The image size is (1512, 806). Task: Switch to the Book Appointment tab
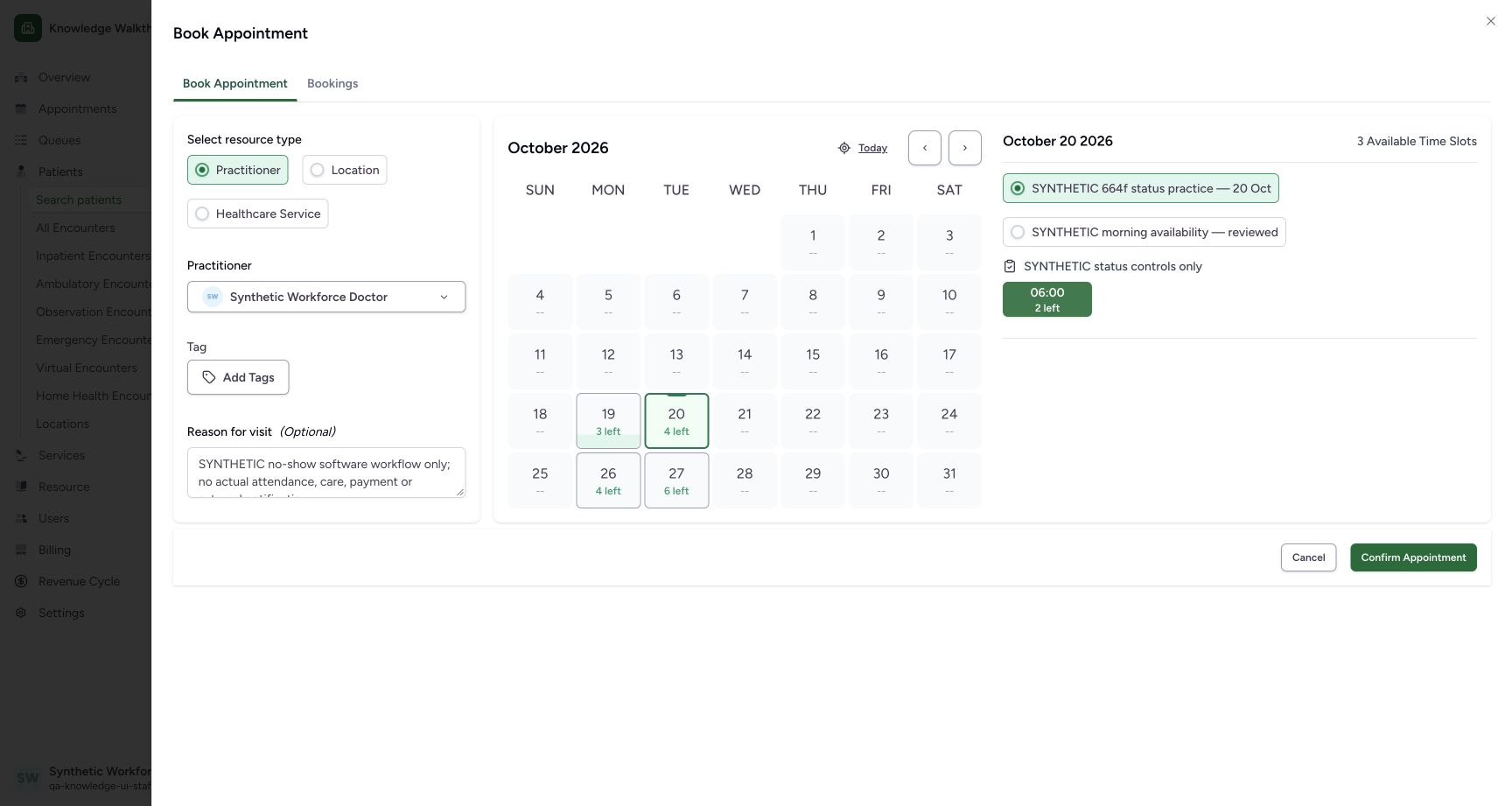(x=234, y=83)
